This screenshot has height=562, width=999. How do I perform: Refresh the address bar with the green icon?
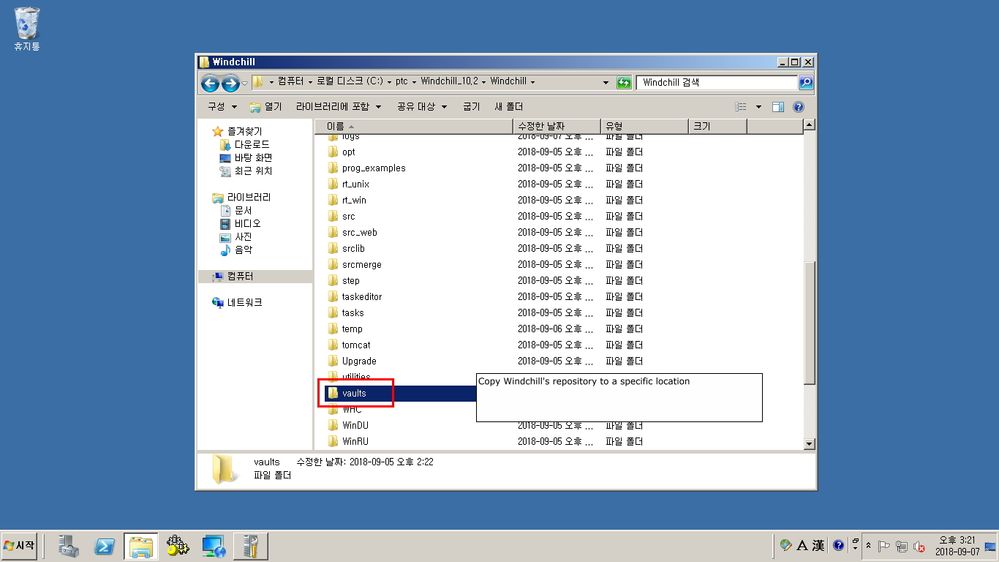tap(624, 82)
